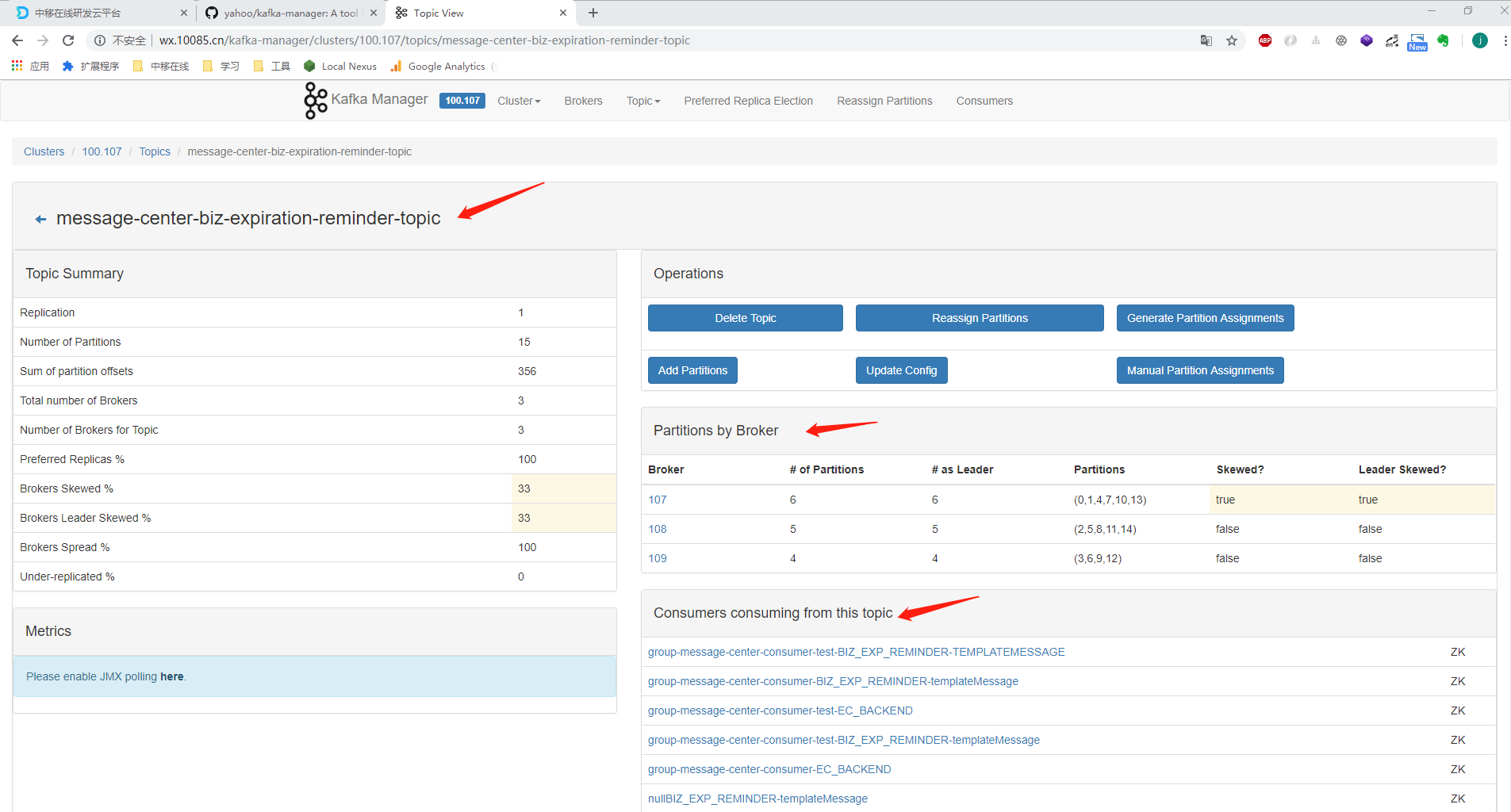Click the Leader Skewed? column header
Image resolution: width=1511 pixels, height=812 pixels.
[x=1402, y=469]
